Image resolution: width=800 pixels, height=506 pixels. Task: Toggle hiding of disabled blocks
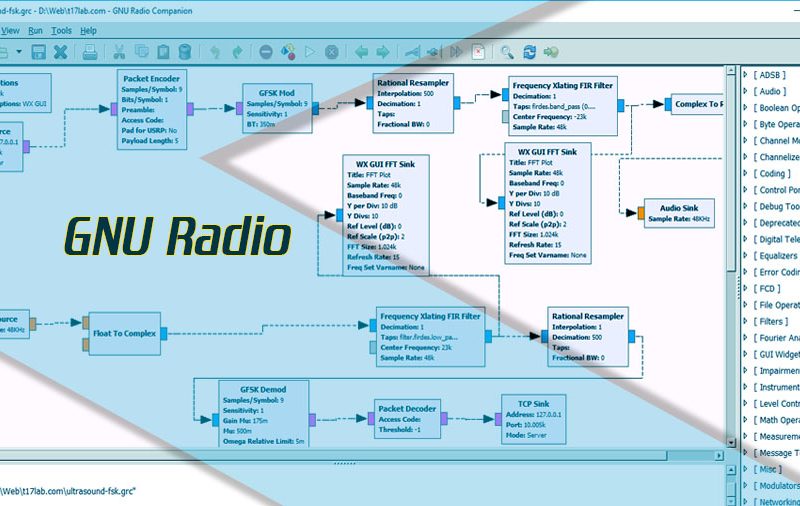click(x=479, y=52)
